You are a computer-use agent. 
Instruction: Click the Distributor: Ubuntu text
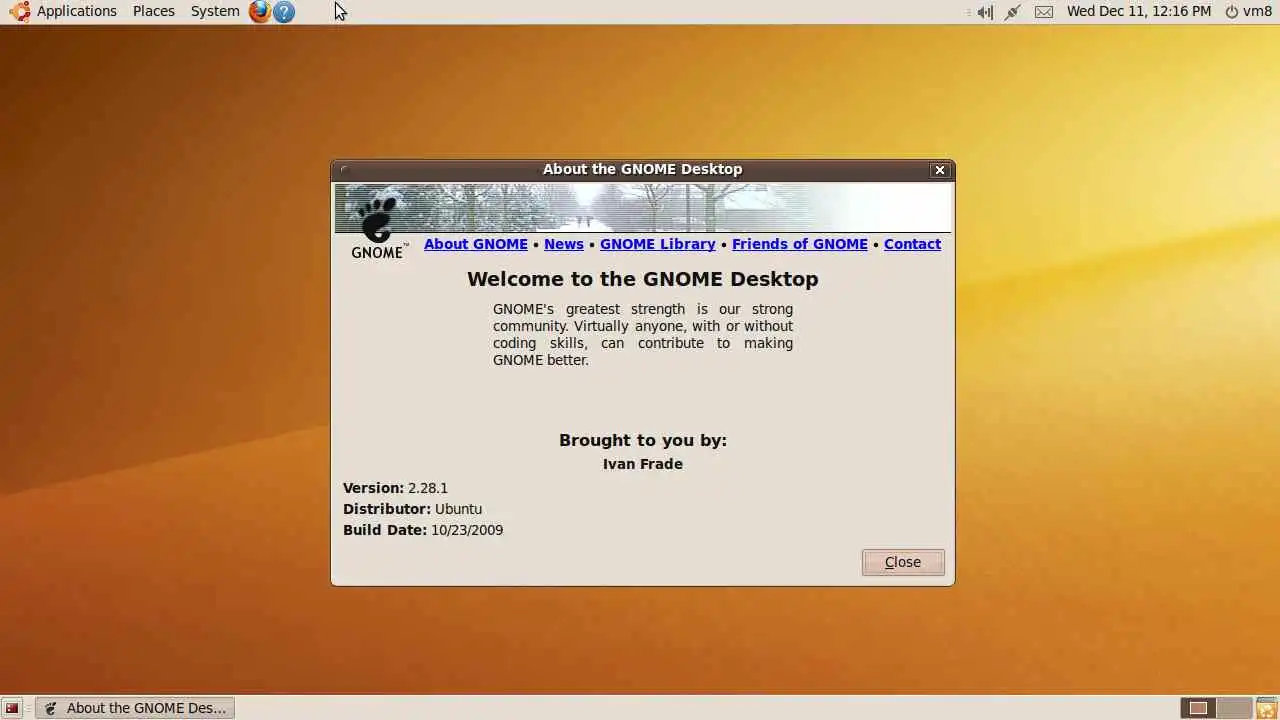[412, 509]
